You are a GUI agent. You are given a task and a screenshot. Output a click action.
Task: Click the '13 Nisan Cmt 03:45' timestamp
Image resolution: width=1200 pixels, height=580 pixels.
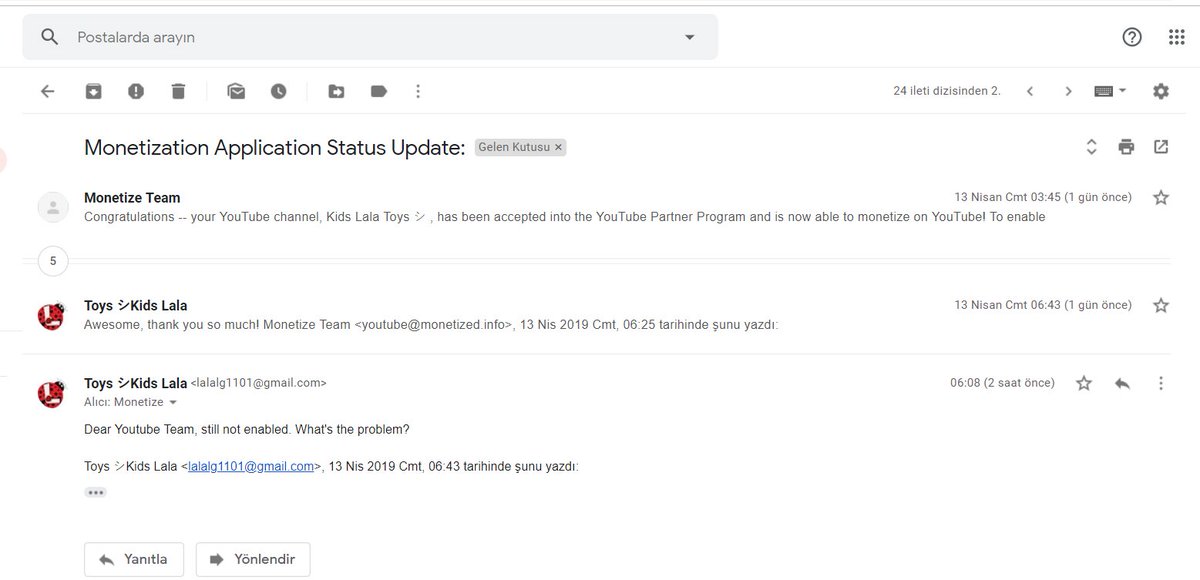1043,198
